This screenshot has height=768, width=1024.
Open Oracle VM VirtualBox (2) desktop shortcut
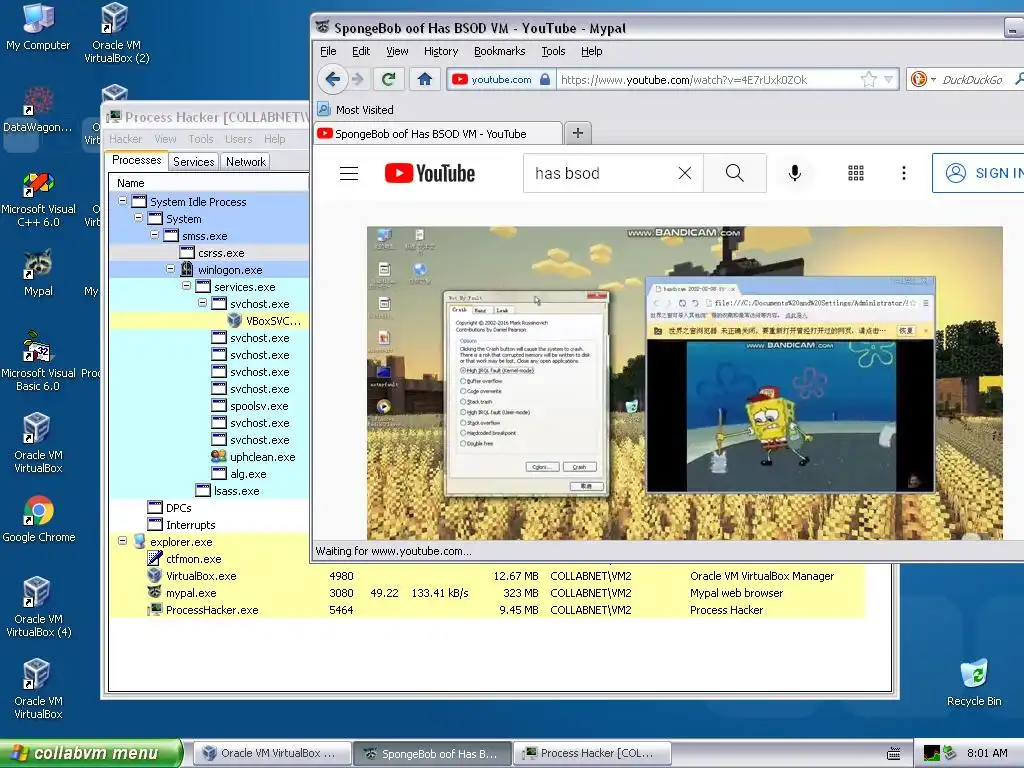[116, 33]
